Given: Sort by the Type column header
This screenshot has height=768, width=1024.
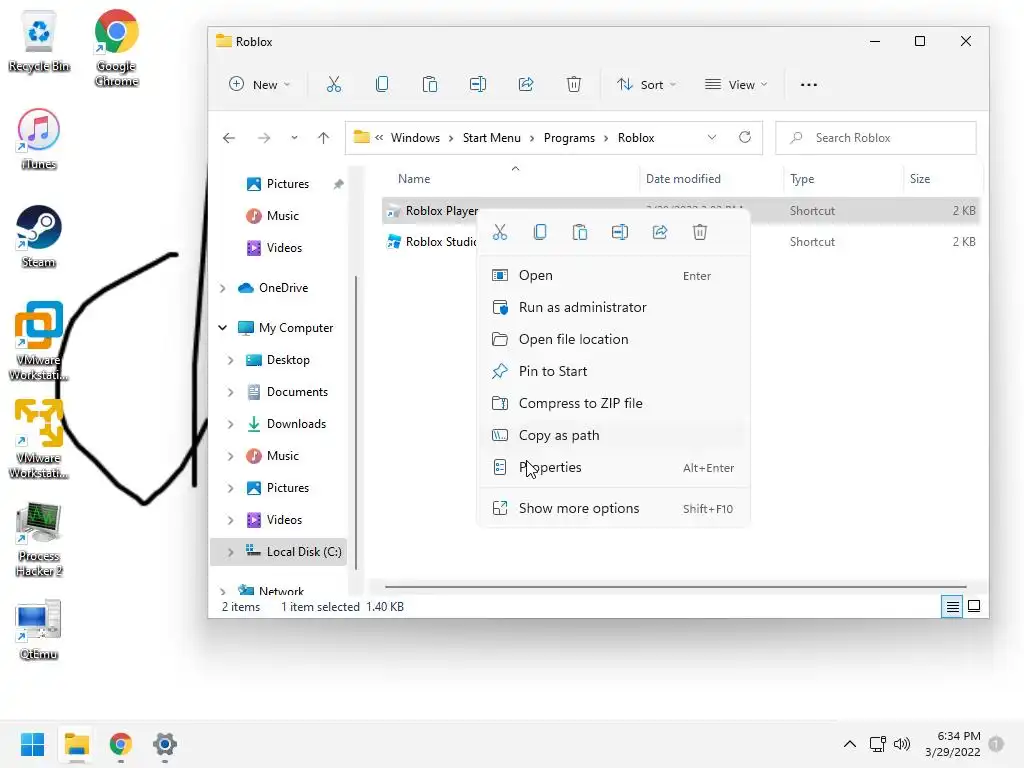Looking at the screenshot, I should tap(802, 179).
